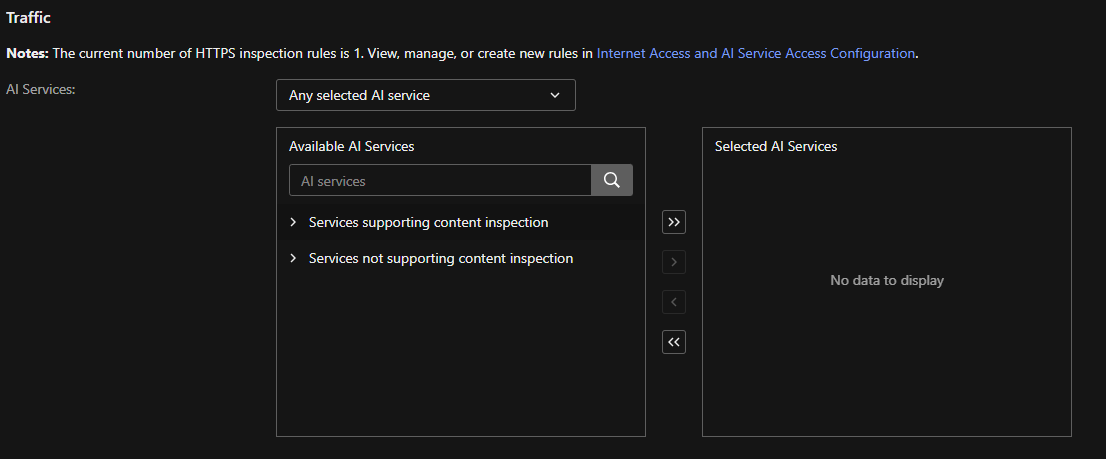Click the magnifying glass search button
Screen dimensions: 1106x459
coord(612,180)
